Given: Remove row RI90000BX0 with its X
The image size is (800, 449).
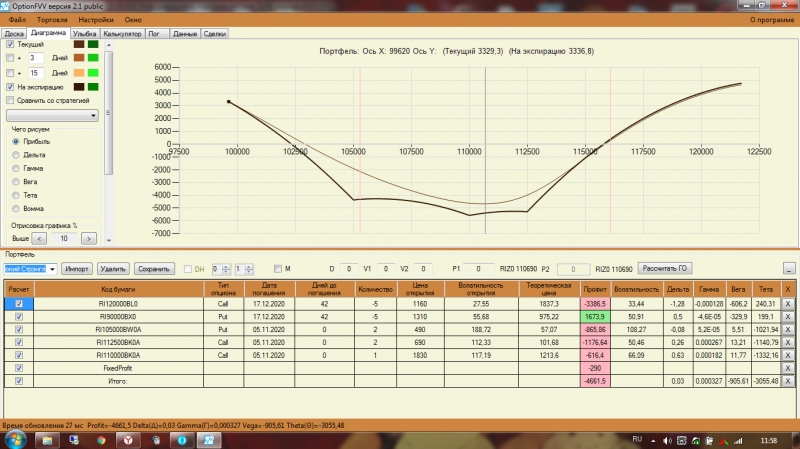Looking at the screenshot, I should [788, 316].
